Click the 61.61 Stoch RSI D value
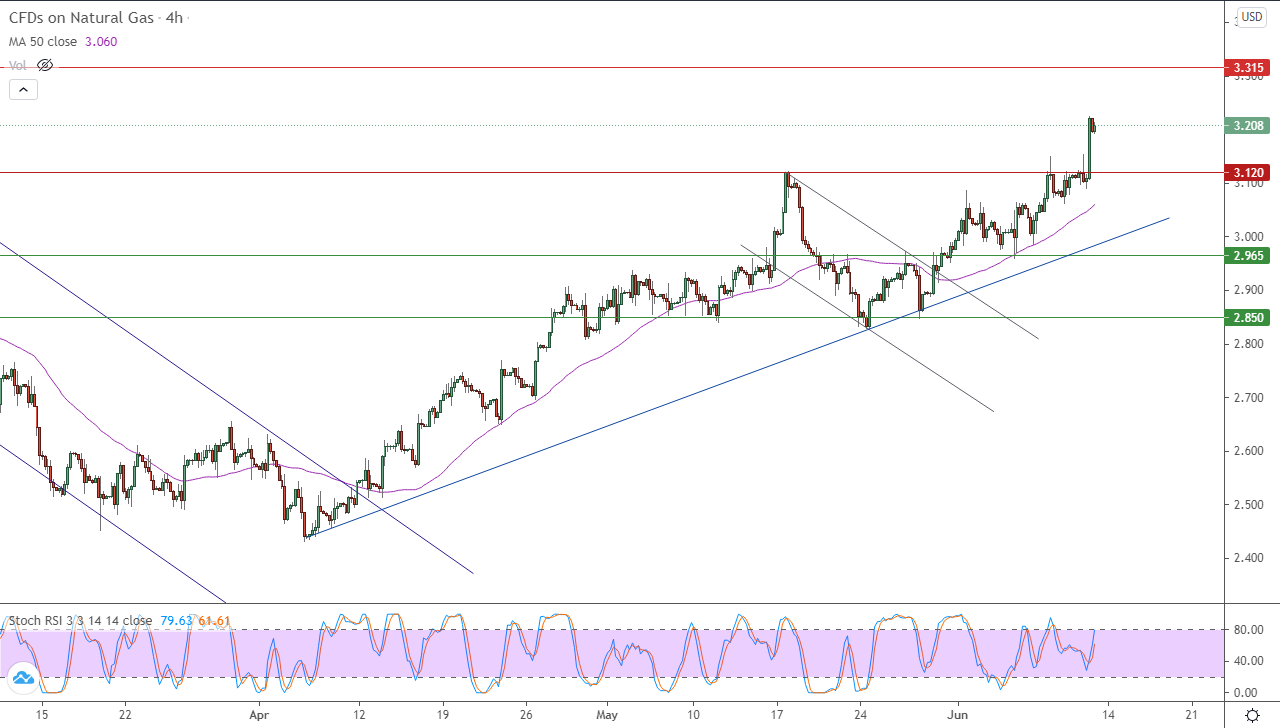Image resolution: width=1280 pixels, height=728 pixels. pyautogui.click(x=214, y=620)
